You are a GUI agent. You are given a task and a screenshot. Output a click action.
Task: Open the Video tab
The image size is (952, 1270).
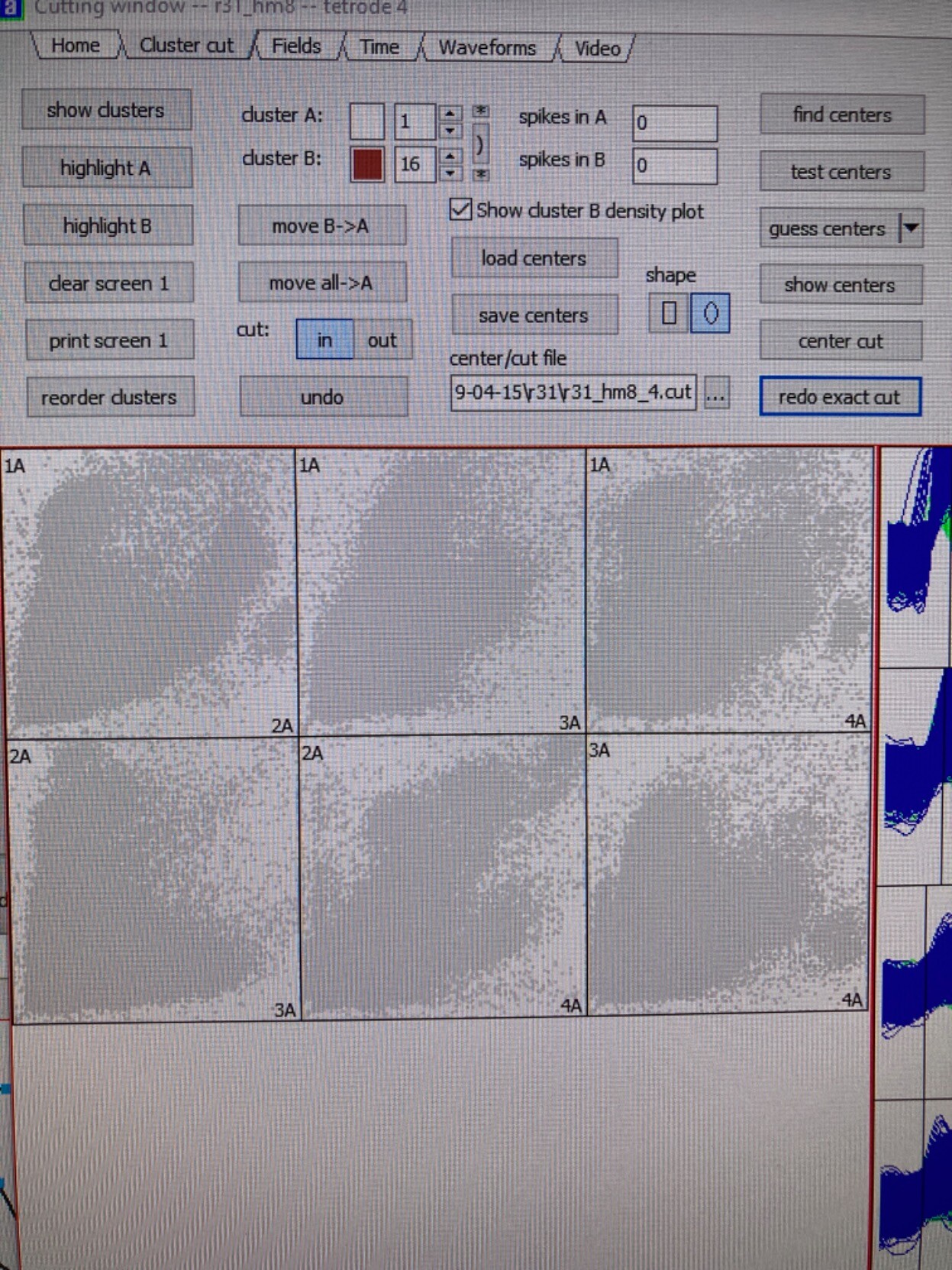point(597,49)
